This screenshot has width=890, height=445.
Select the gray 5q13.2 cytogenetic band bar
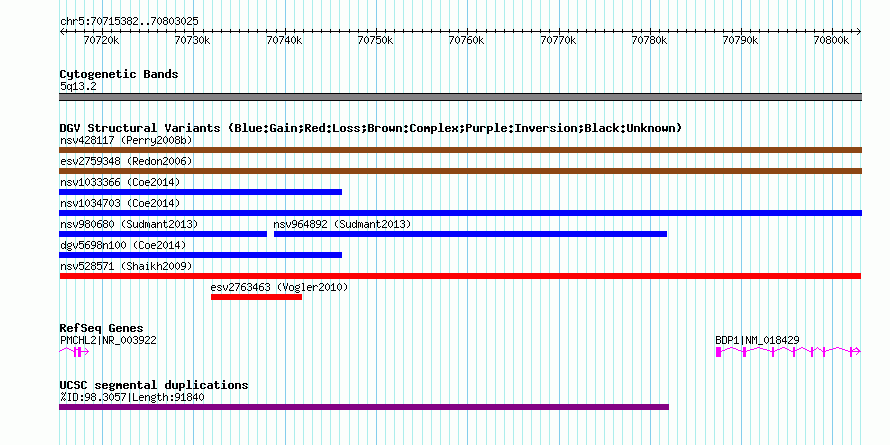(x=460, y=97)
